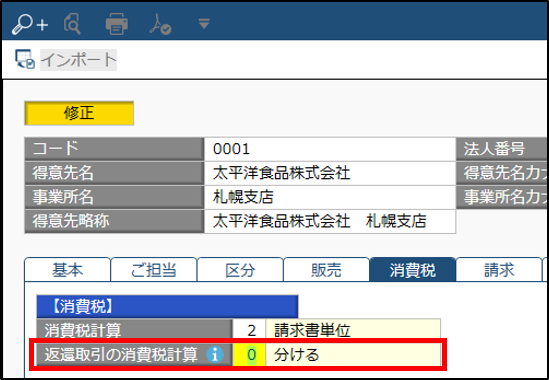Open the 販売 tab
The image size is (549, 380).
(x=326, y=270)
